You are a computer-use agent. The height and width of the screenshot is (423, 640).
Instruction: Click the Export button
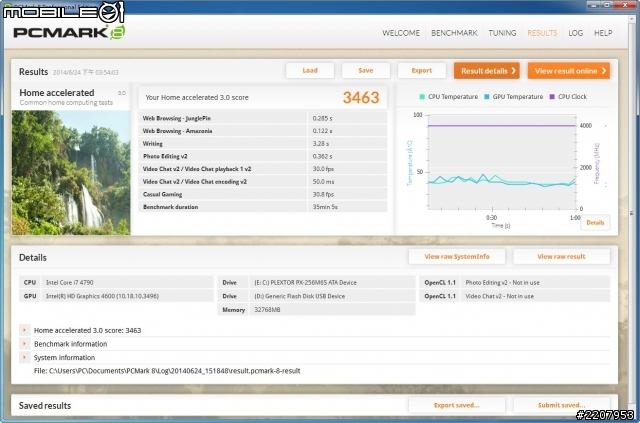422,71
